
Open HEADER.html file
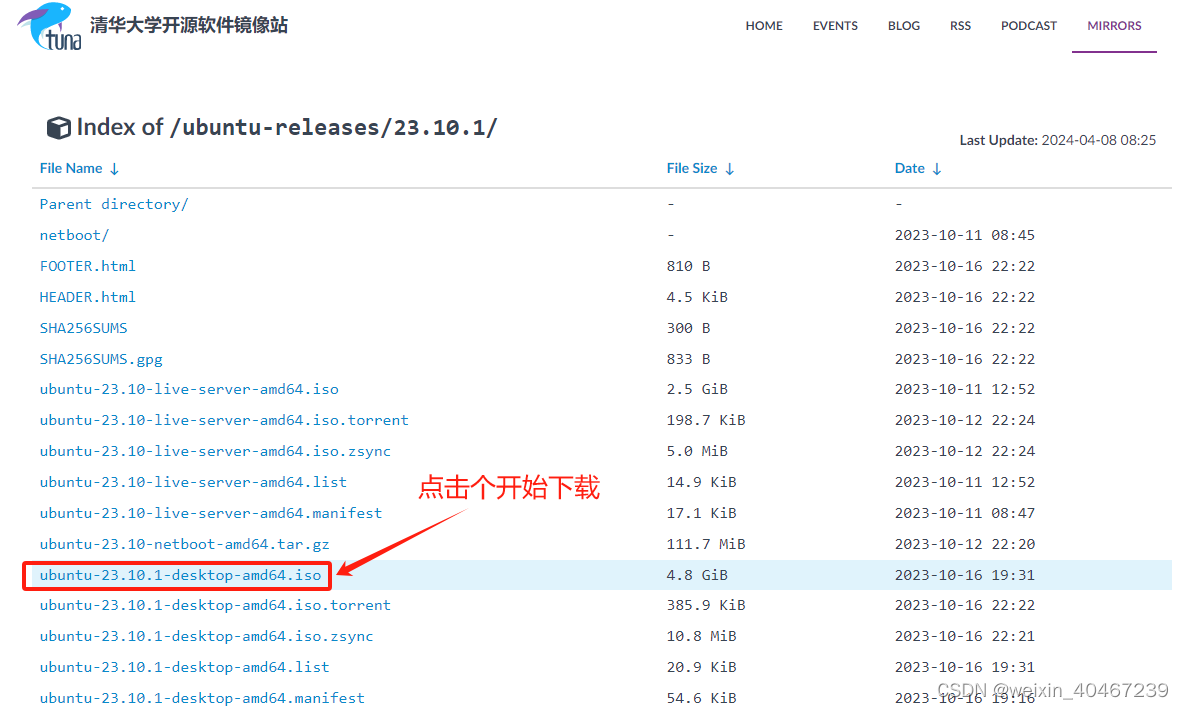coord(88,297)
